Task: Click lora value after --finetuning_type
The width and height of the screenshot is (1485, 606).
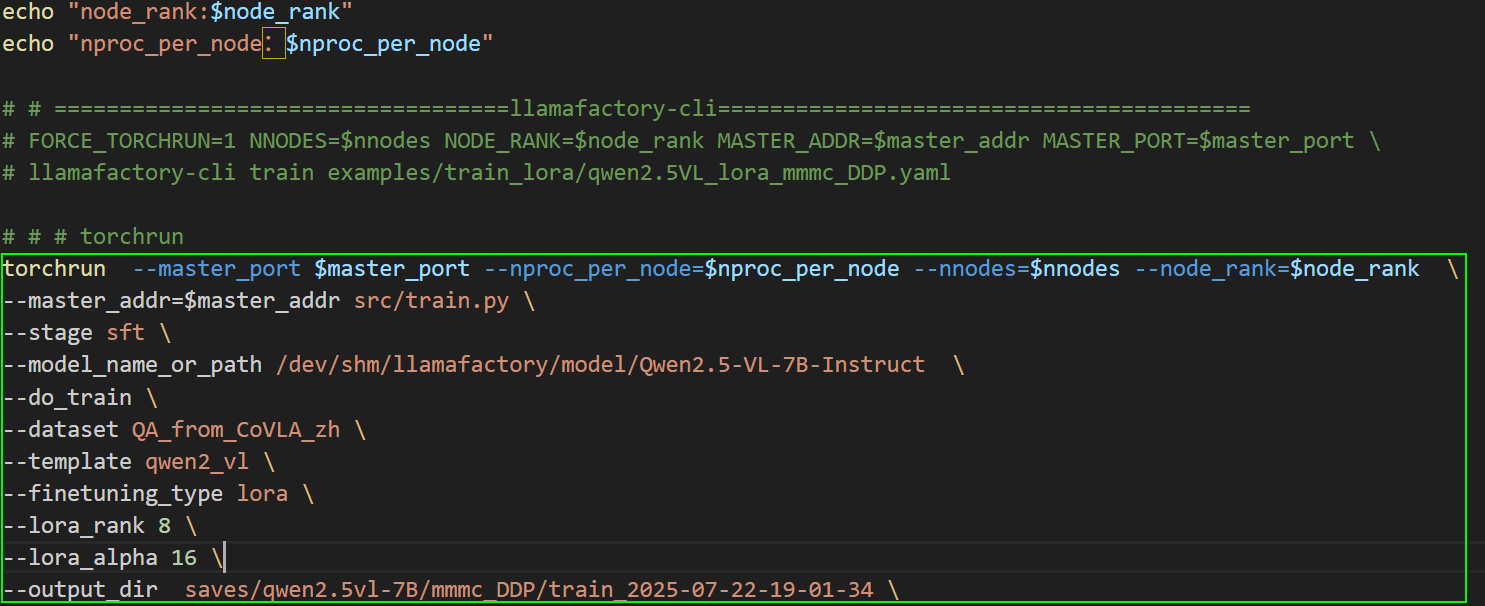Action: coord(262,494)
